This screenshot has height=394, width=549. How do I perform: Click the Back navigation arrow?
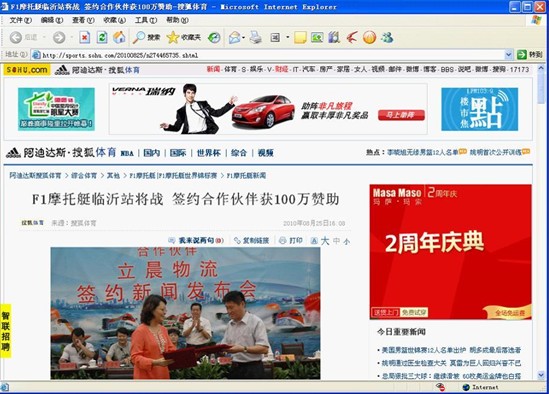(16, 37)
